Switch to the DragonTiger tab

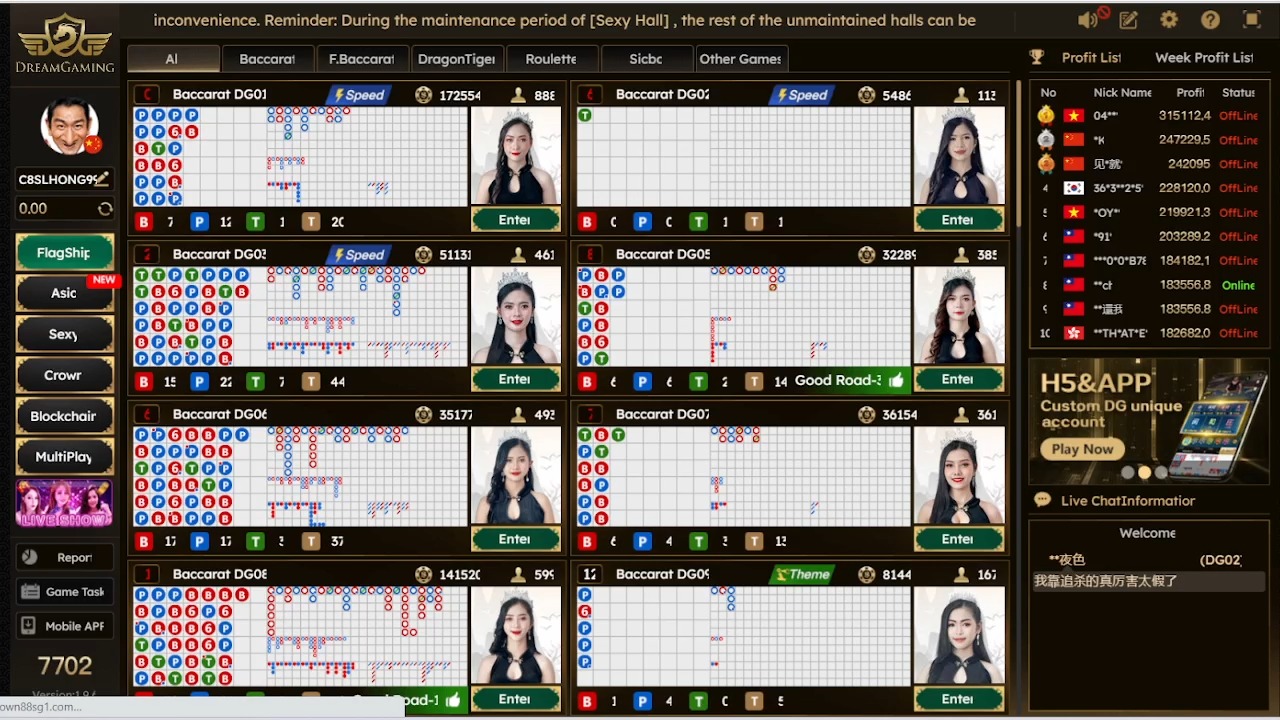tap(456, 59)
